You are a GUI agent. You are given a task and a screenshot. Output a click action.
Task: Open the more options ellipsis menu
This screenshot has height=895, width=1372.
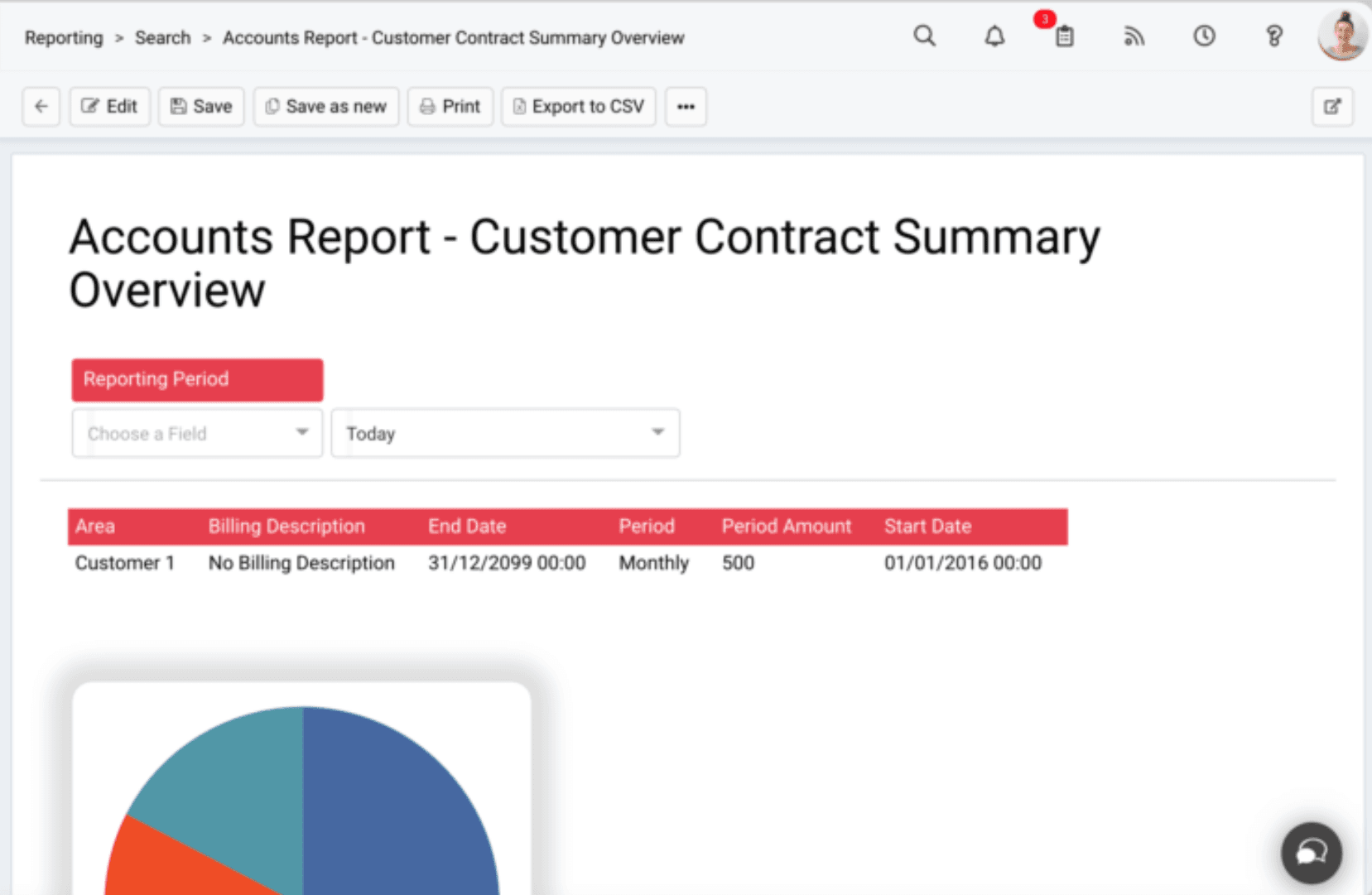pyautogui.click(x=686, y=107)
